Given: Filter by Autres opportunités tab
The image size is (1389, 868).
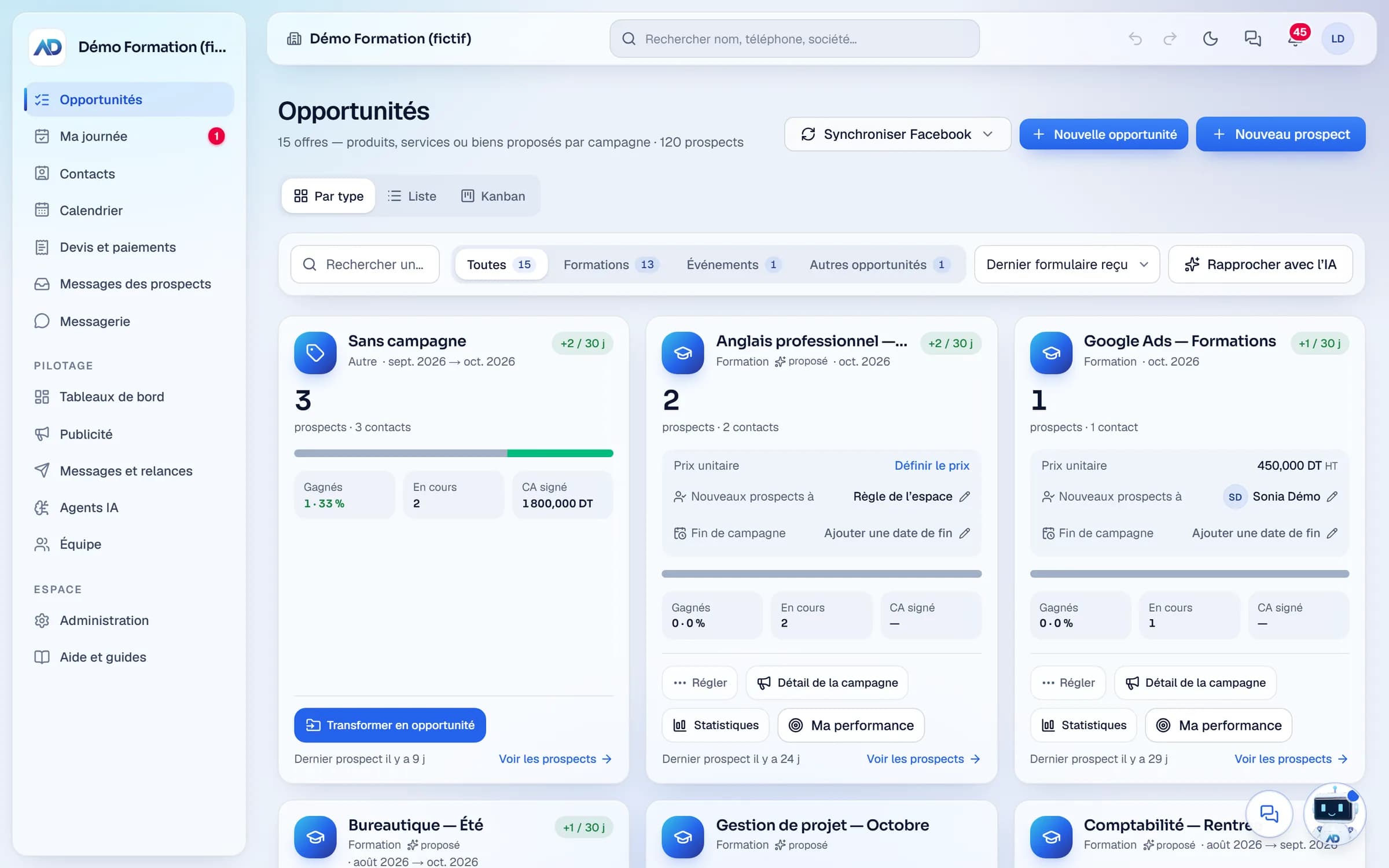Looking at the screenshot, I should point(880,264).
